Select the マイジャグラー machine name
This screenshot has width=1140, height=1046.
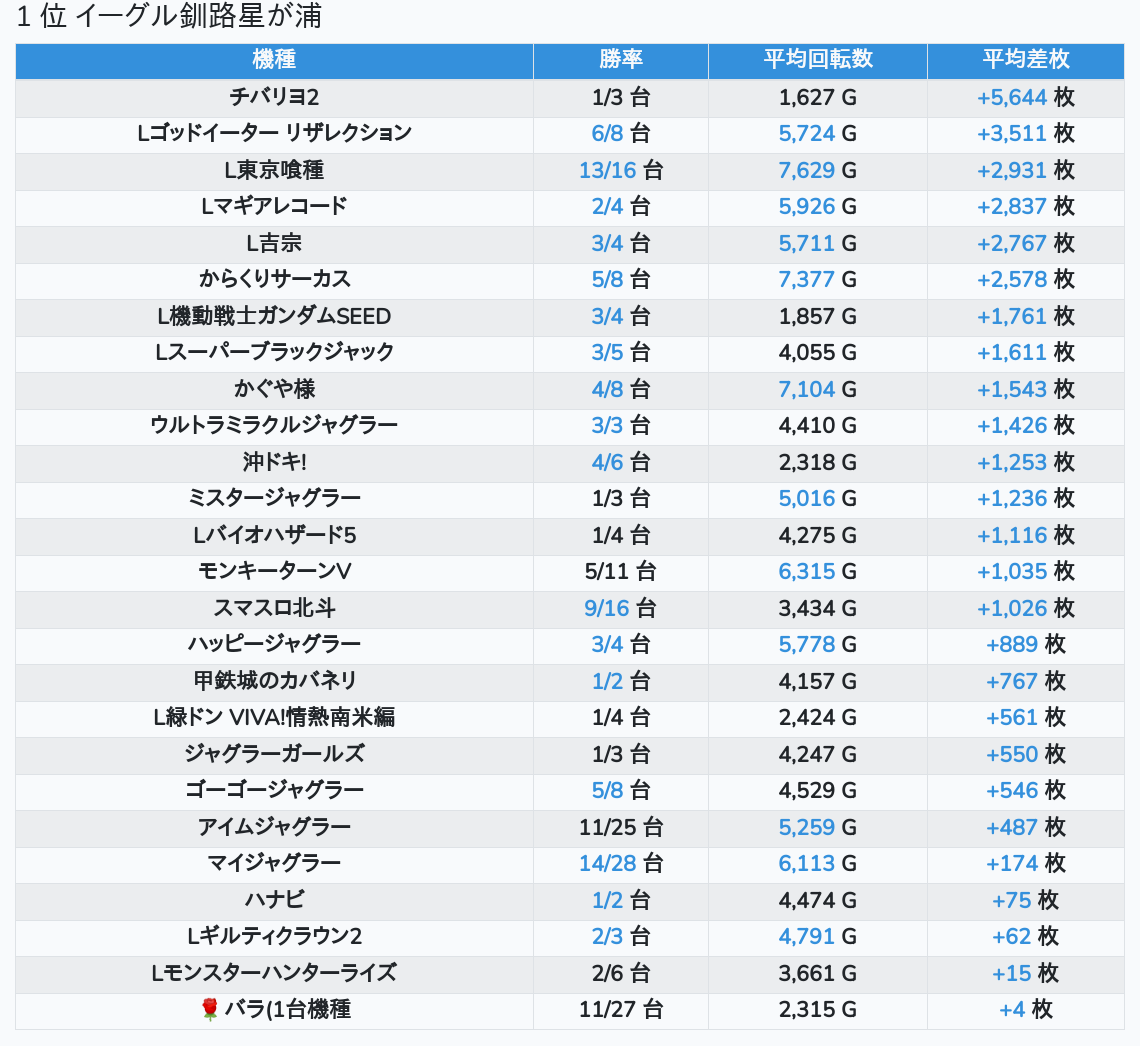274,864
